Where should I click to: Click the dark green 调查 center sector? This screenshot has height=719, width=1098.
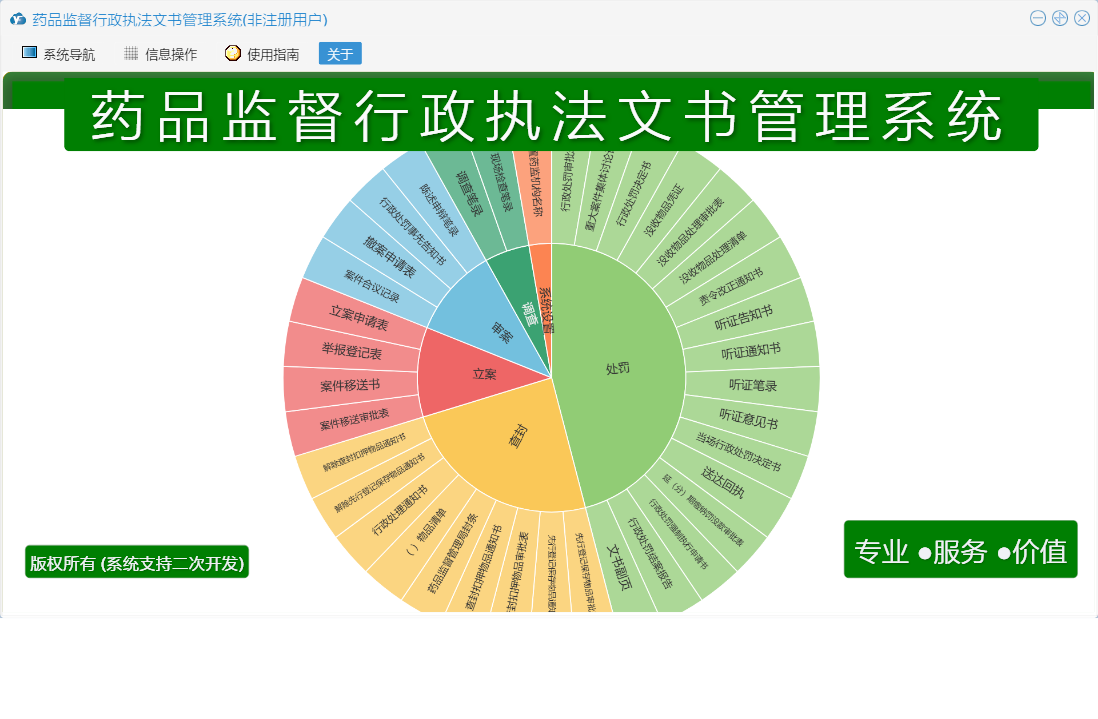pos(530,315)
